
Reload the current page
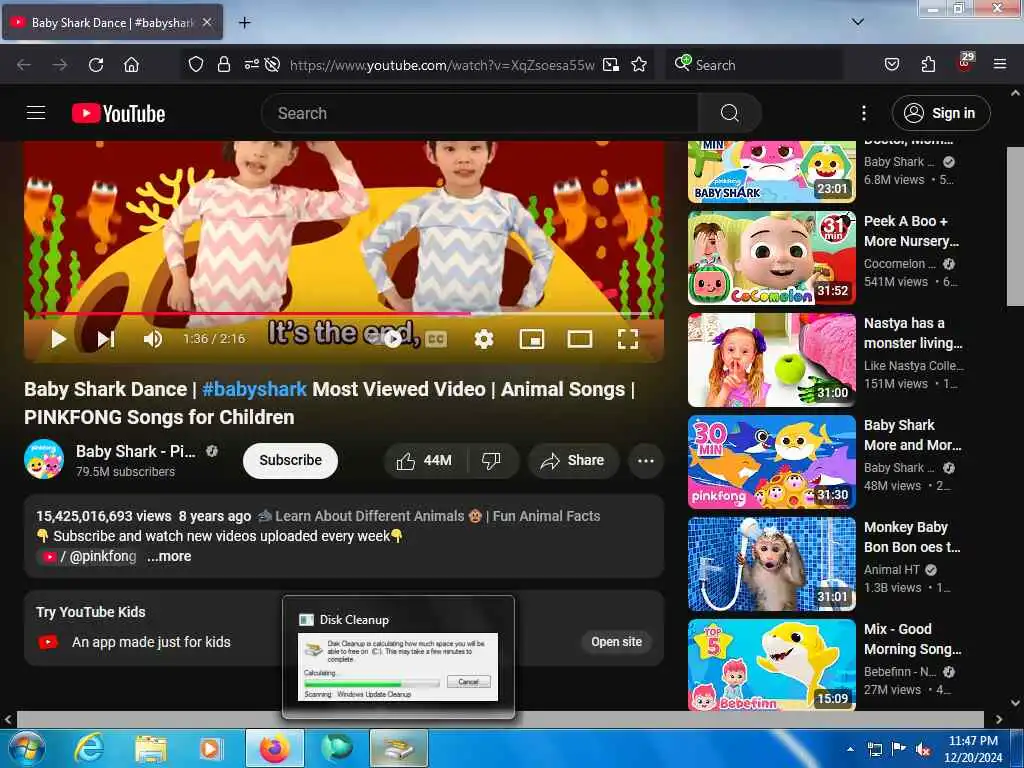(x=96, y=65)
